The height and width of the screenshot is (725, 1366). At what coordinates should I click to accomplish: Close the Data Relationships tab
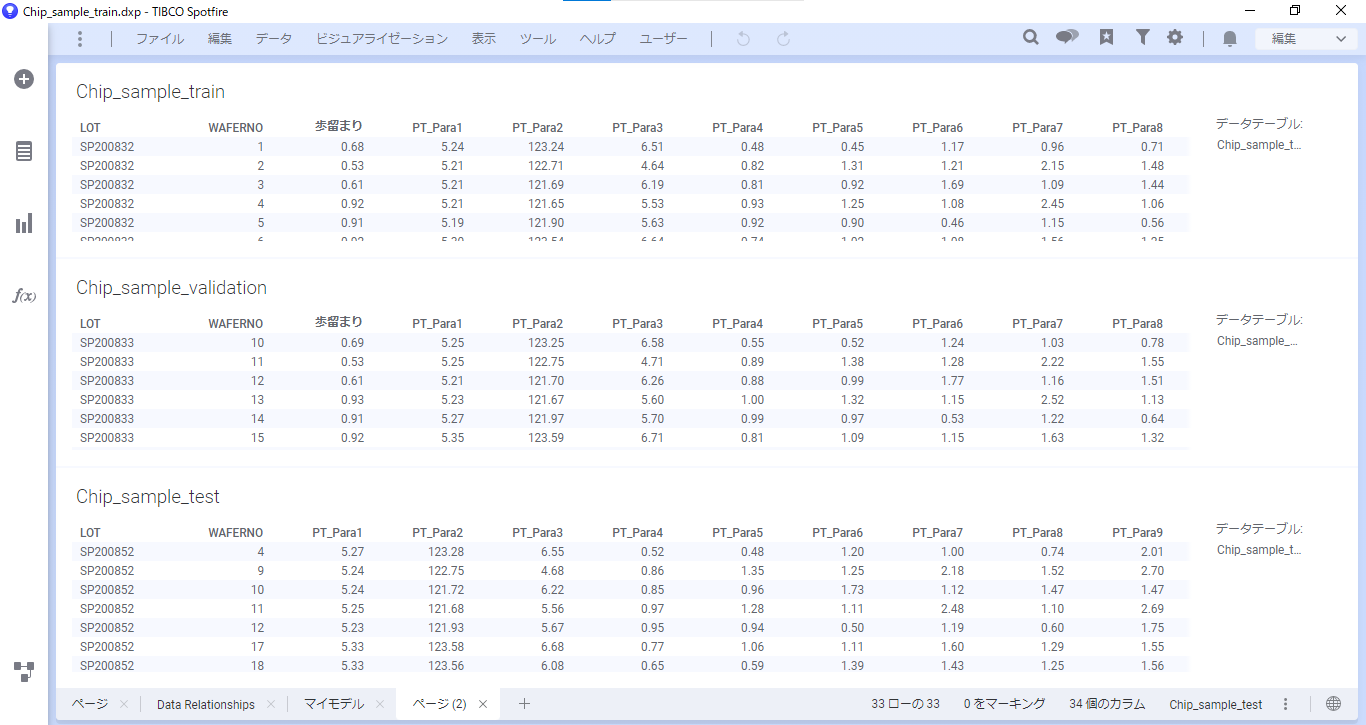(271, 704)
